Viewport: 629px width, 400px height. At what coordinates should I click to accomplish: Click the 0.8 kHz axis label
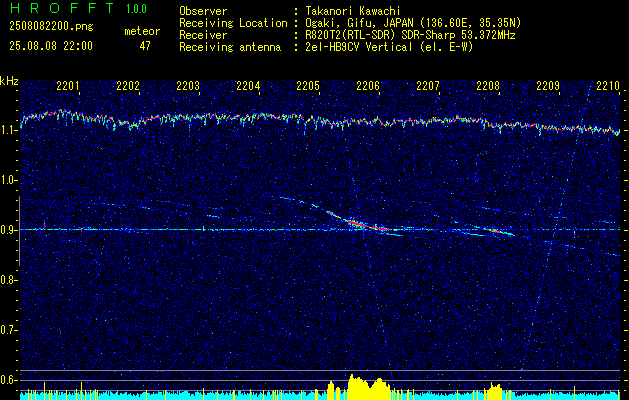pos(8,280)
